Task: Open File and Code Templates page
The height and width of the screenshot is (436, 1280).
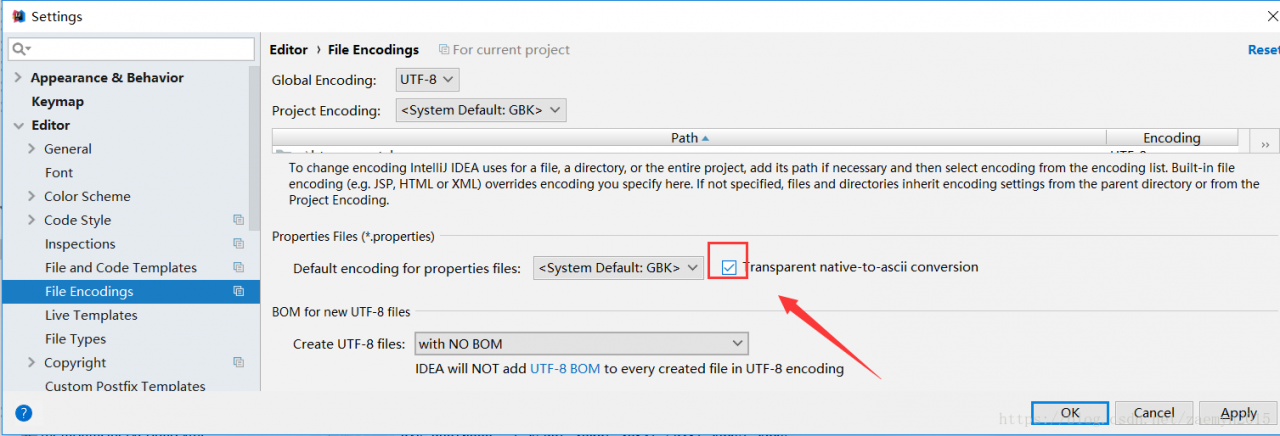Action: (121, 268)
